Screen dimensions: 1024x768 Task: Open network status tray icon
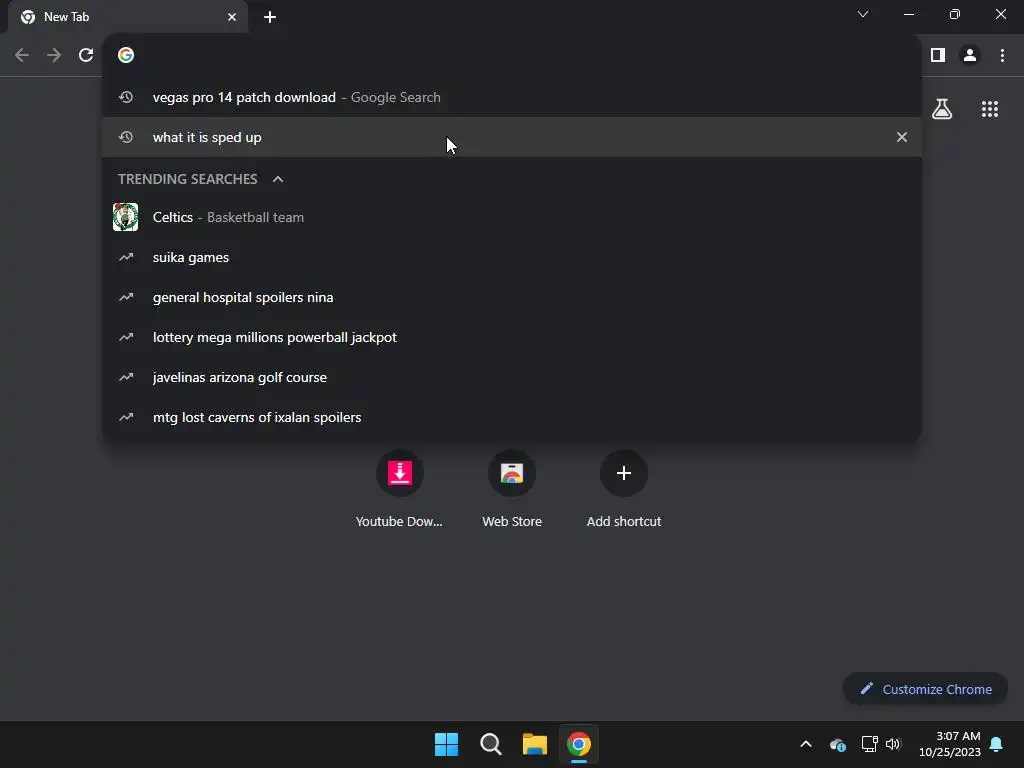(x=869, y=744)
